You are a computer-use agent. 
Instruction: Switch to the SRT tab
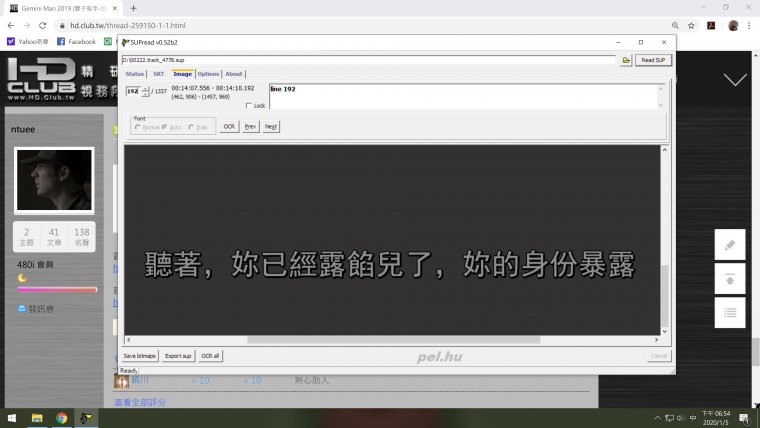click(158, 74)
